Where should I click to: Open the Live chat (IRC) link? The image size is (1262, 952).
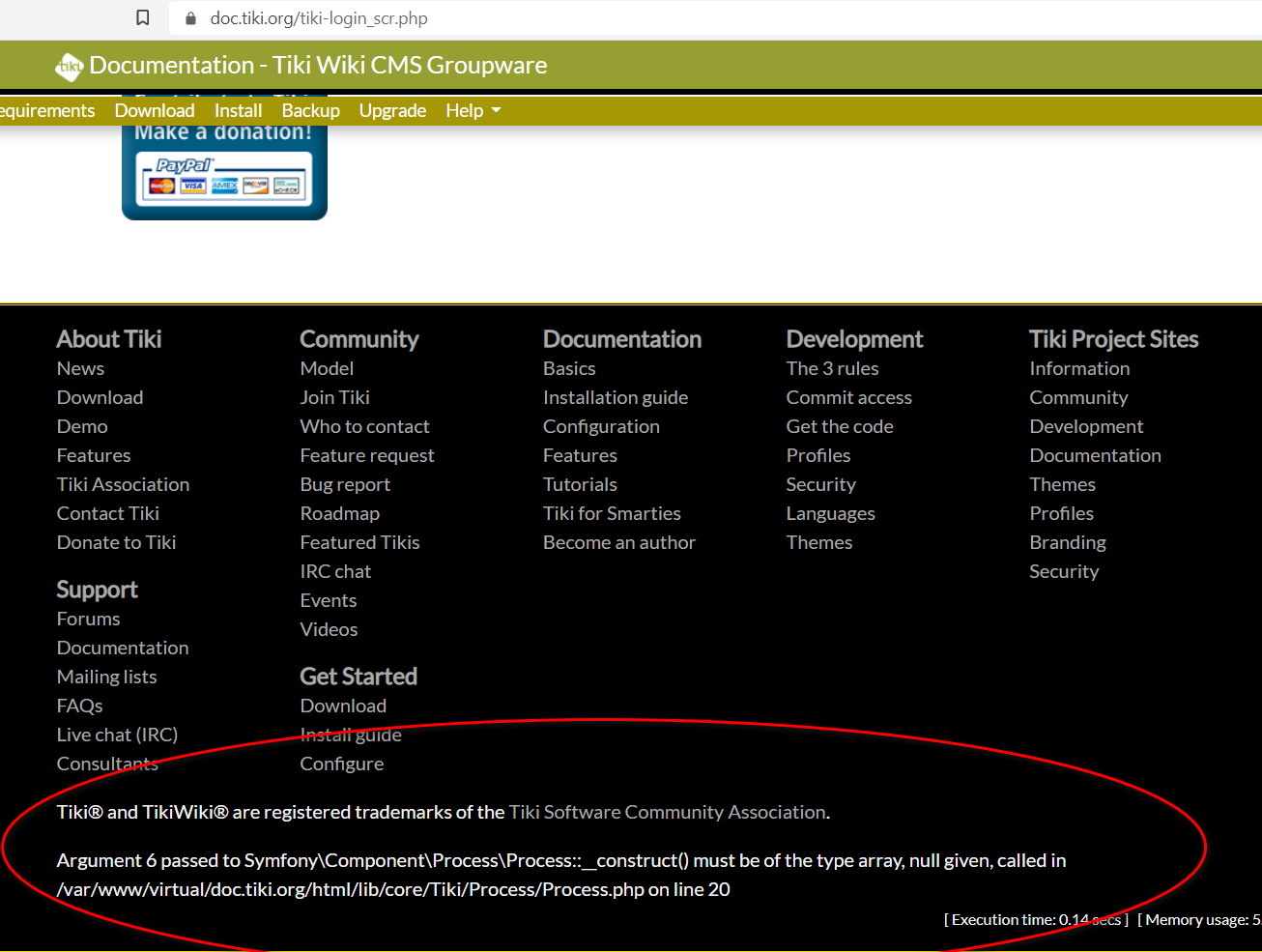coord(117,735)
